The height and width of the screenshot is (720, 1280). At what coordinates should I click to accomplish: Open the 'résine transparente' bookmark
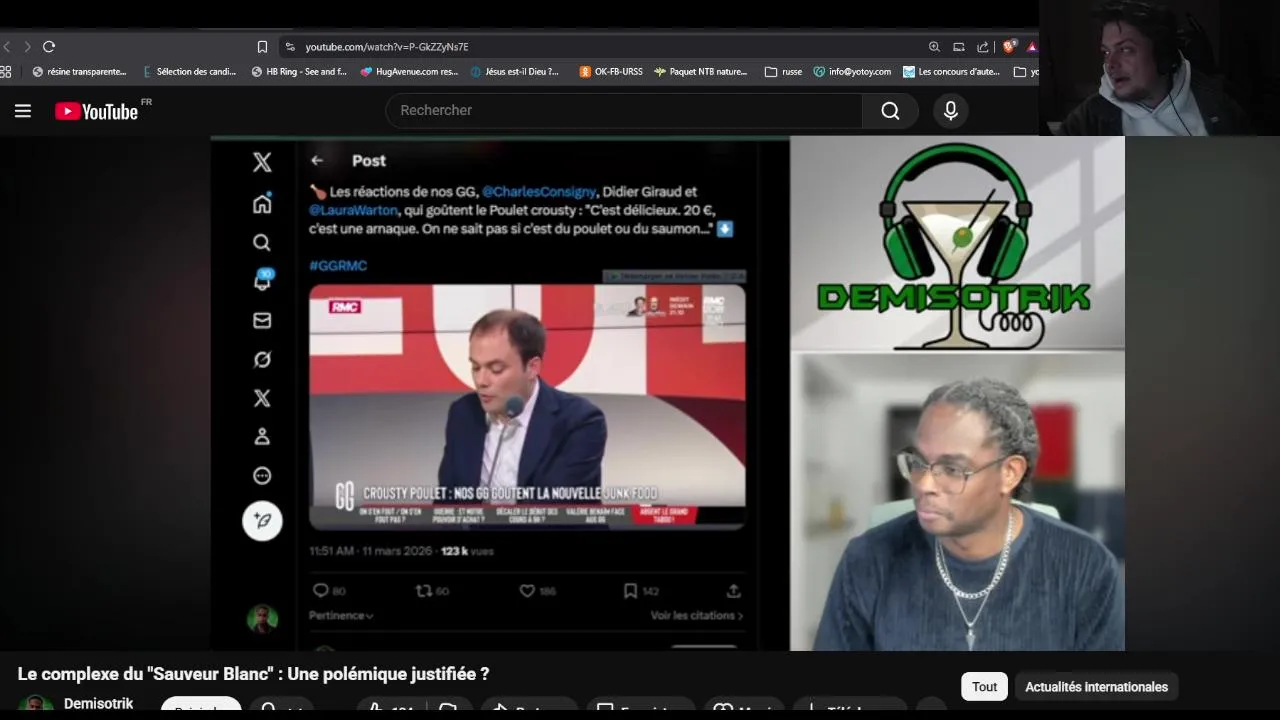click(x=79, y=72)
